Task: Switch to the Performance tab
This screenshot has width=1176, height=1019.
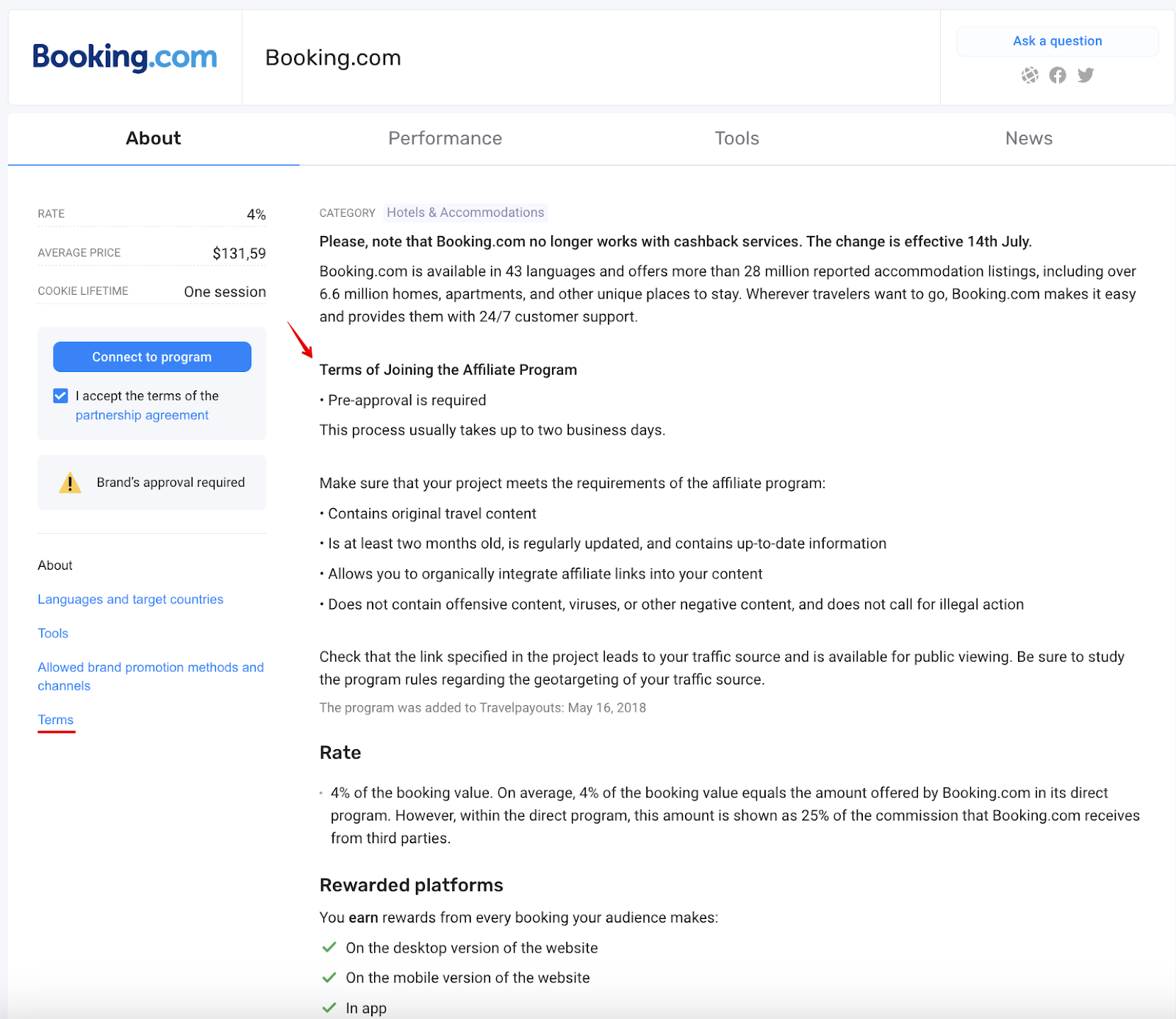Action: point(445,138)
